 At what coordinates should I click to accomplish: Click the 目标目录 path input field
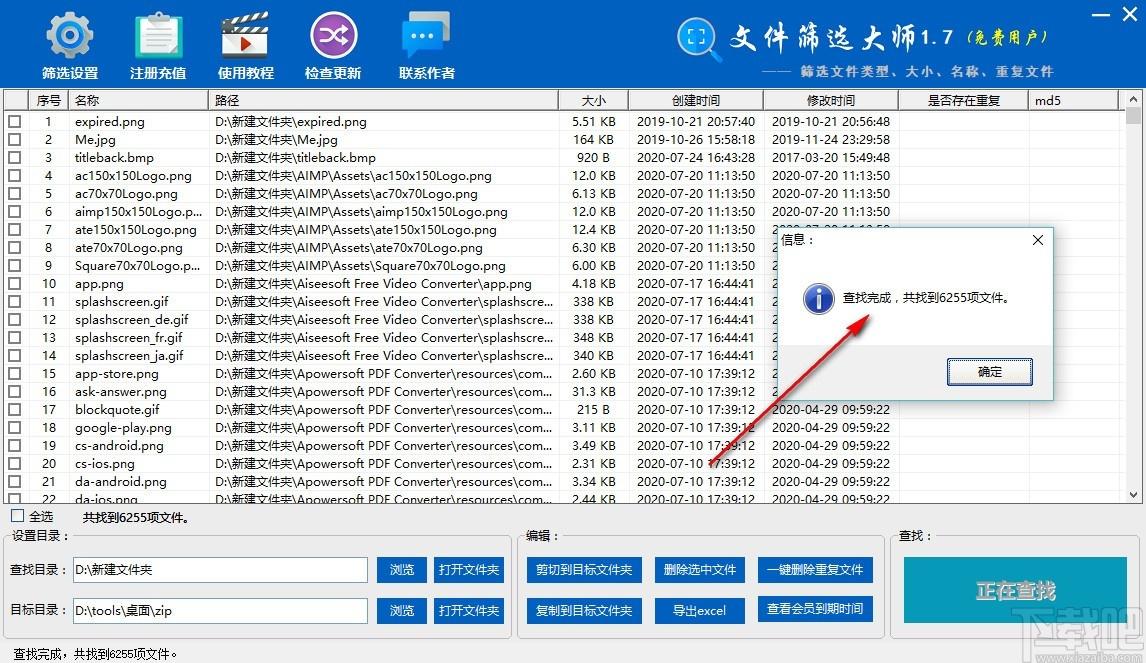[220, 610]
